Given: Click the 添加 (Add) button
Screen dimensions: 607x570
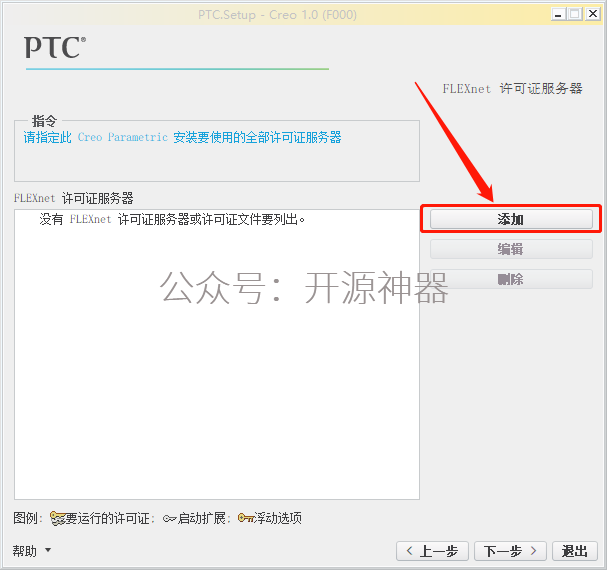Looking at the screenshot, I should point(511,219).
